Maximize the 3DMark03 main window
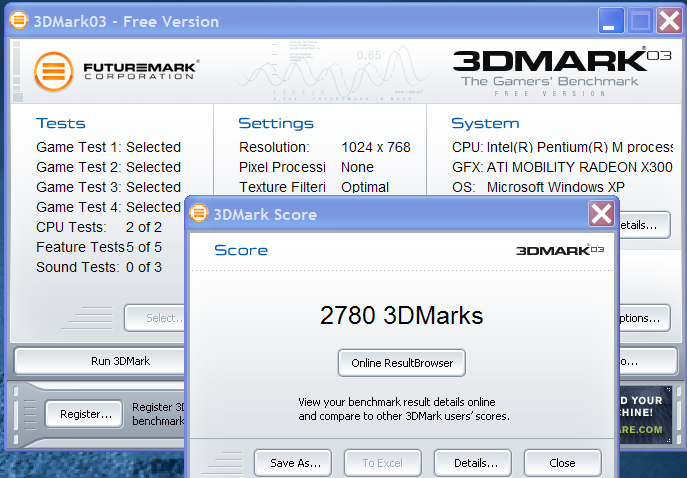687x478 pixels. 640,20
